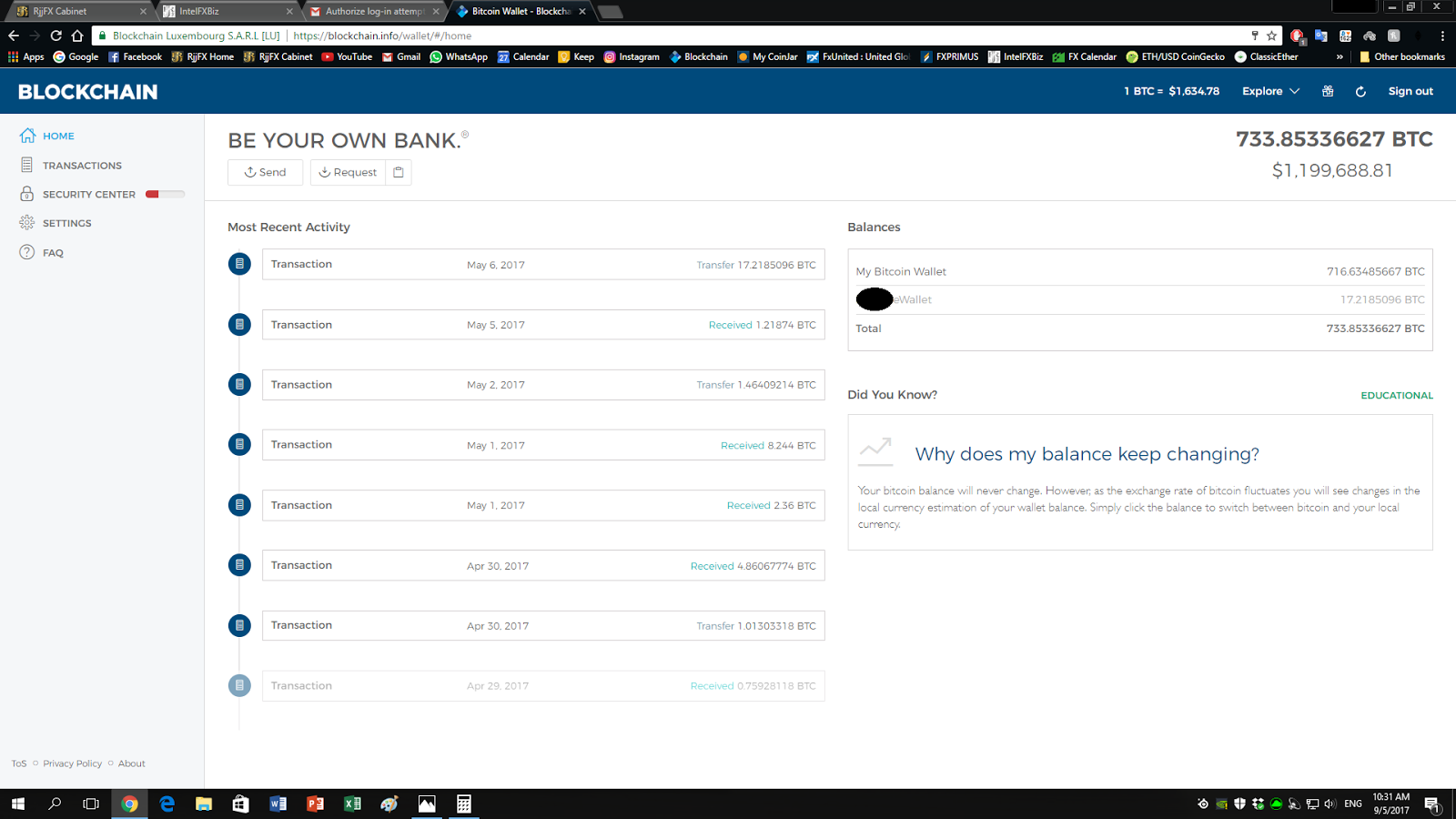Click the icon beside May 6, 2017 transaction

coord(239,264)
